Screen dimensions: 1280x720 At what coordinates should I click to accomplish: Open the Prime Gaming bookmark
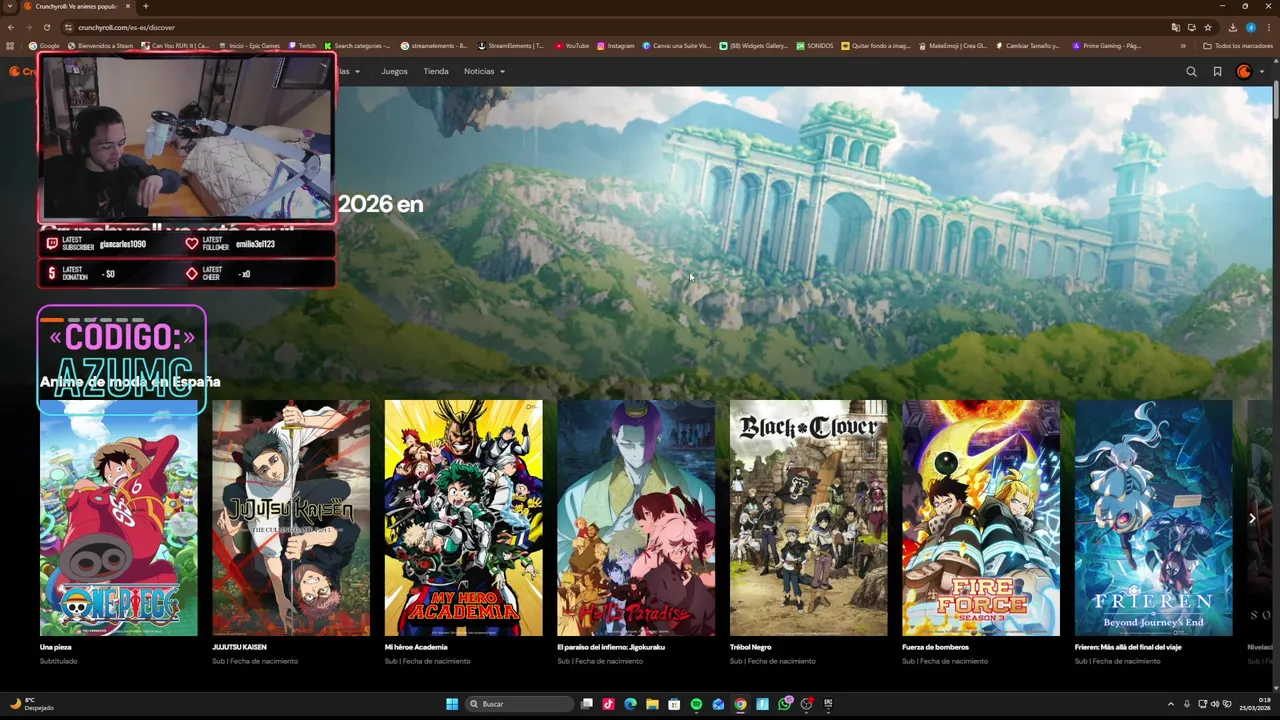point(1107,46)
